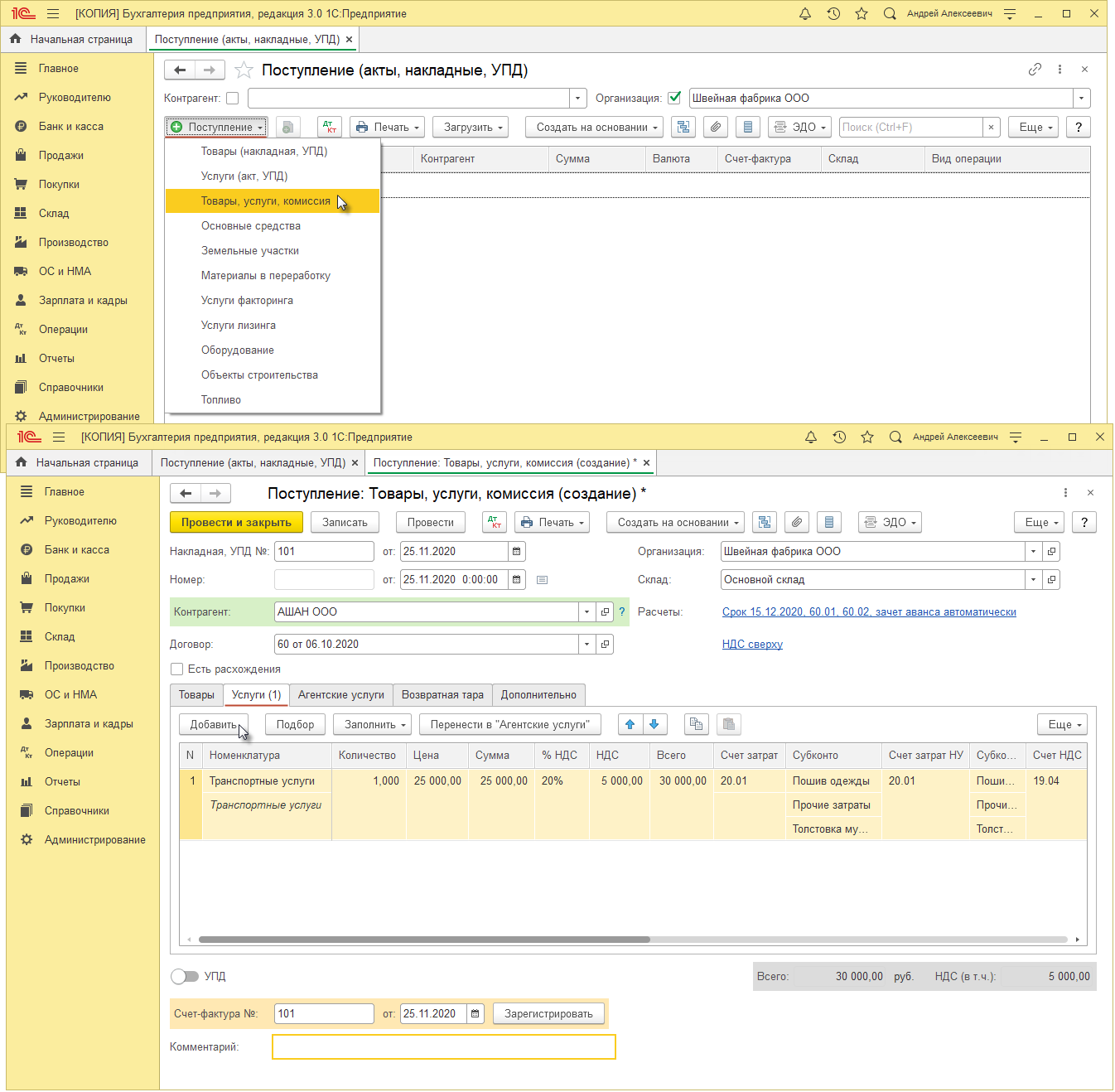Switch to the Товары tab
1115x1092 pixels.
pyautogui.click(x=197, y=694)
